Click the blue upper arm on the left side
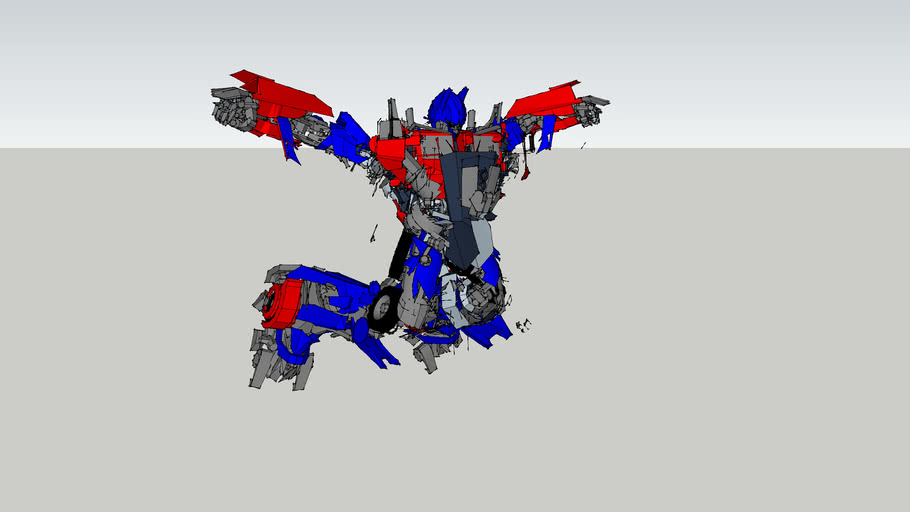 coord(346,135)
